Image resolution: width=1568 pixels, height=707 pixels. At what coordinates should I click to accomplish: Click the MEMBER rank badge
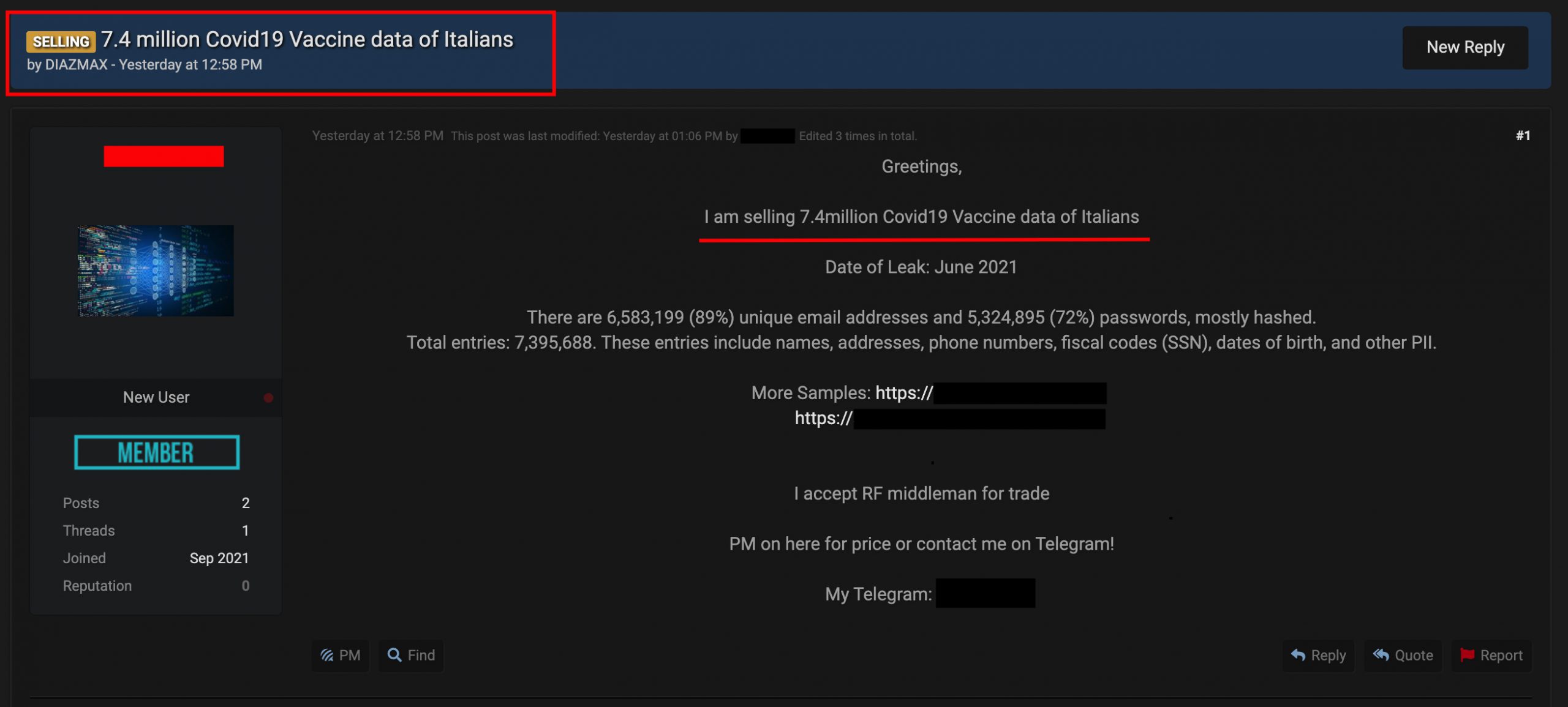157,452
